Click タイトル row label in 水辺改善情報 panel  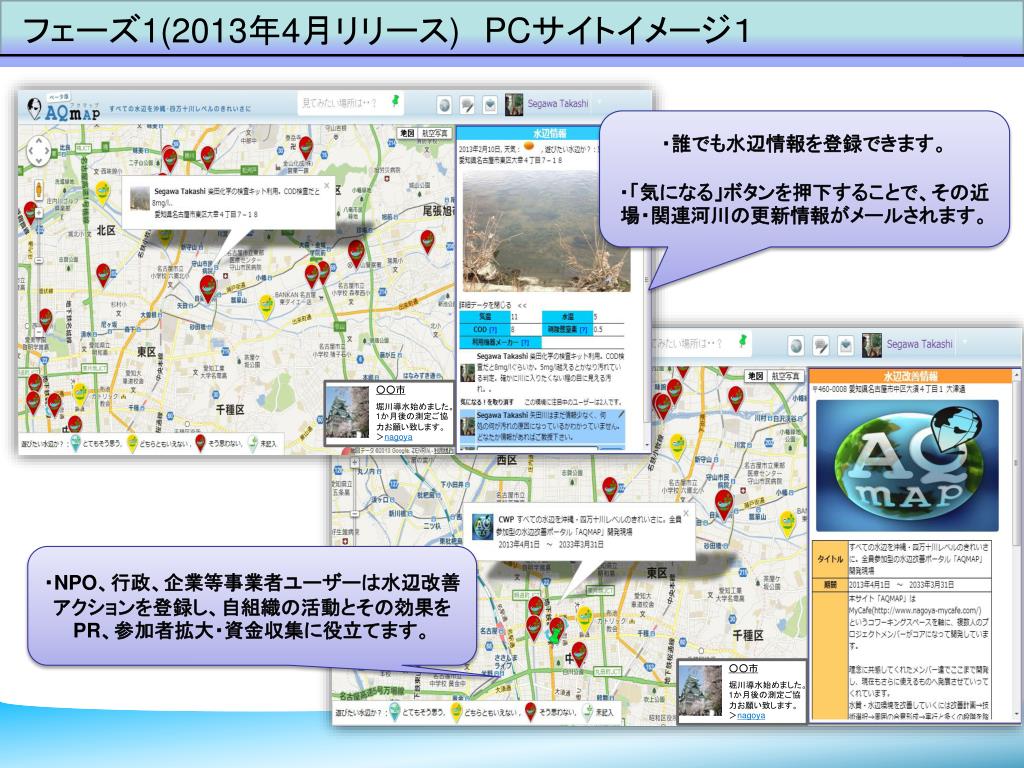829,559
